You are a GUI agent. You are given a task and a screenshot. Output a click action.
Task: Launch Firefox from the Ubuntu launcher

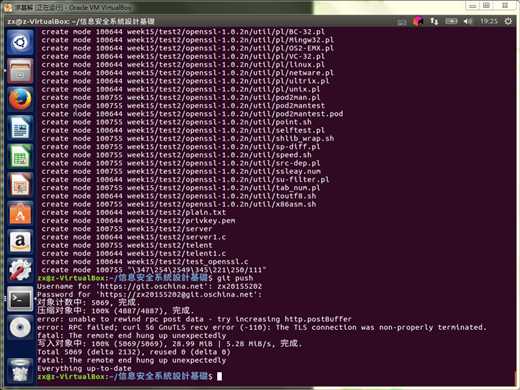[x=20, y=99]
